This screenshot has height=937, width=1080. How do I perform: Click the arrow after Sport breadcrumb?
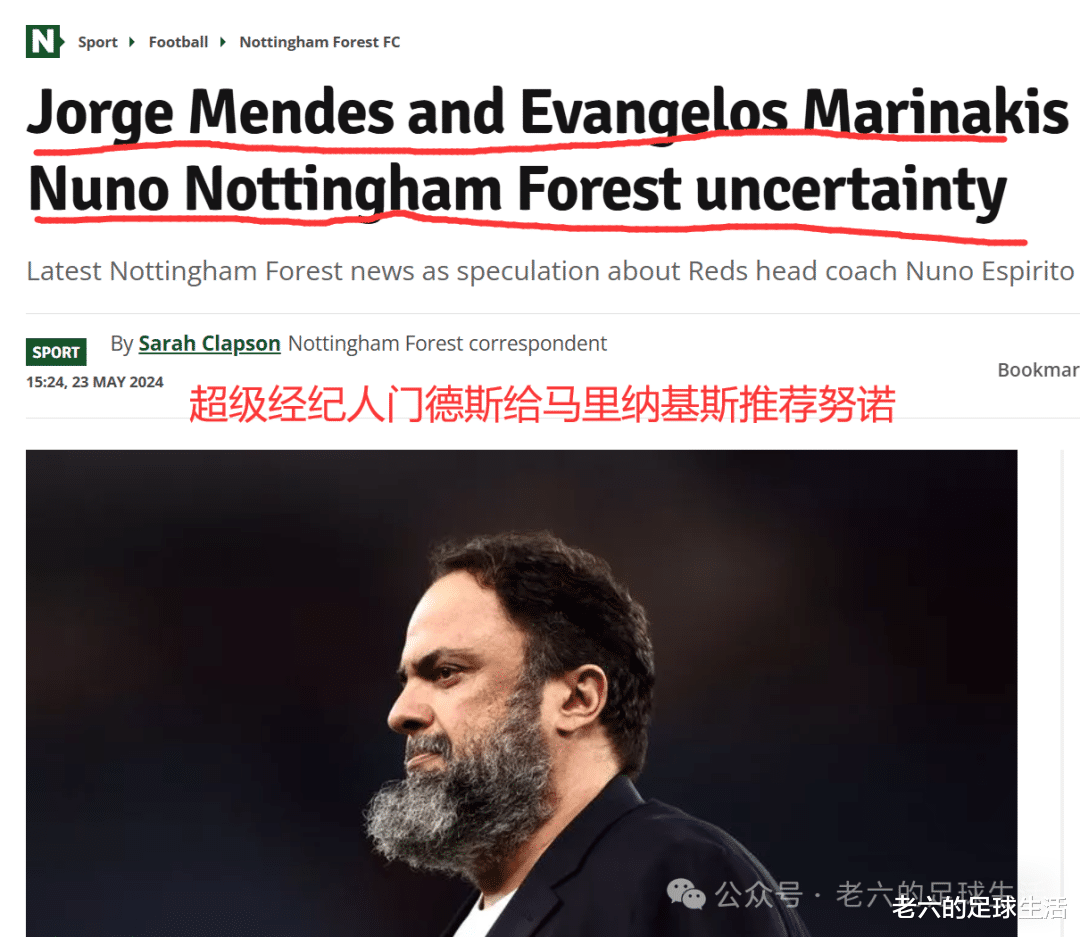(132, 42)
